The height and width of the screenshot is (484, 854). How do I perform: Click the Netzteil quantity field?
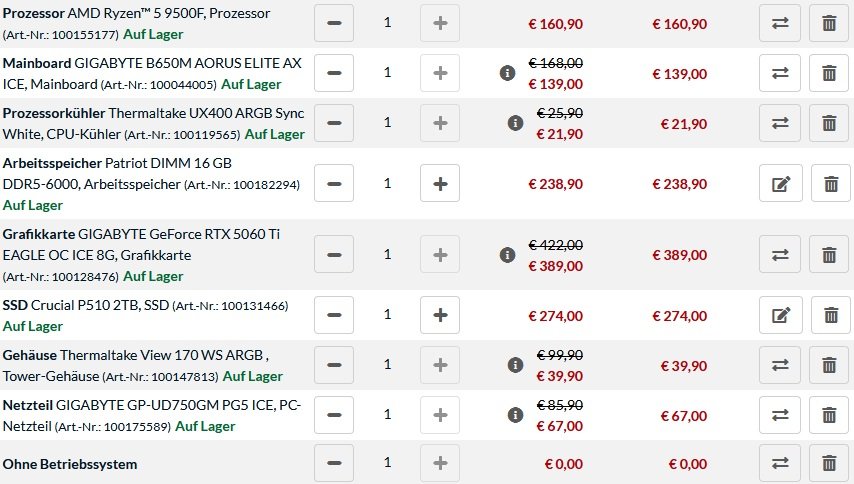pos(387,415)
